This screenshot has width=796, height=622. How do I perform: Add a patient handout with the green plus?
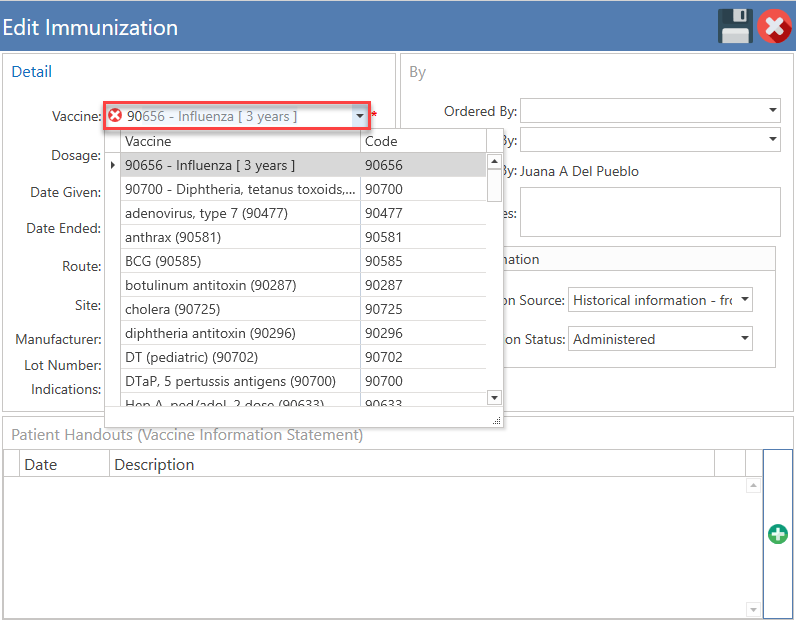tap(778, 534)
